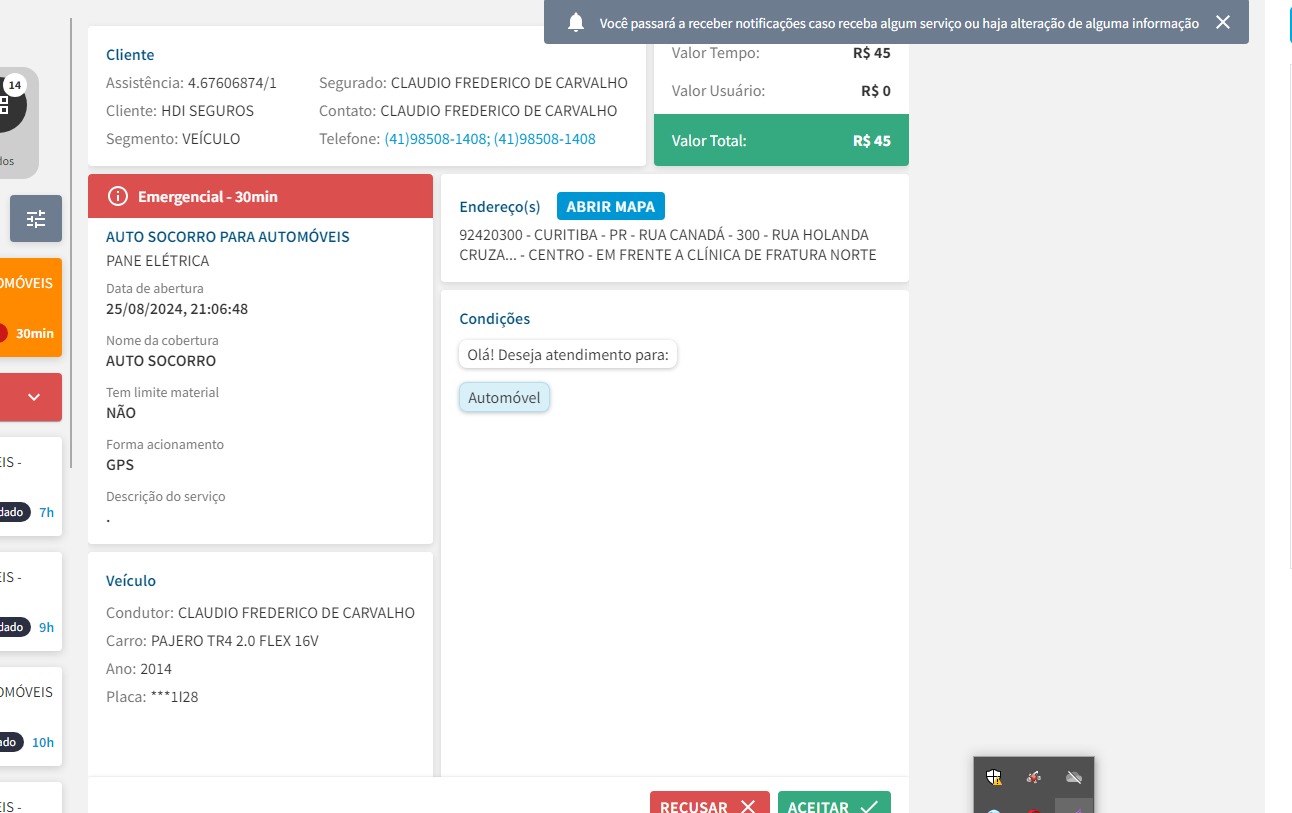This screenshot has height=813, width=1292.
Task: Click the ABRIR MAPA button
Action: point(610,207)
